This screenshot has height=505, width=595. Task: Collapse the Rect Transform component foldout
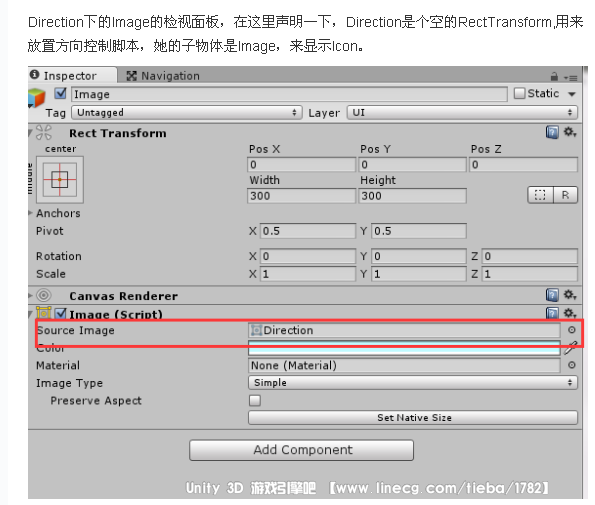30,133
